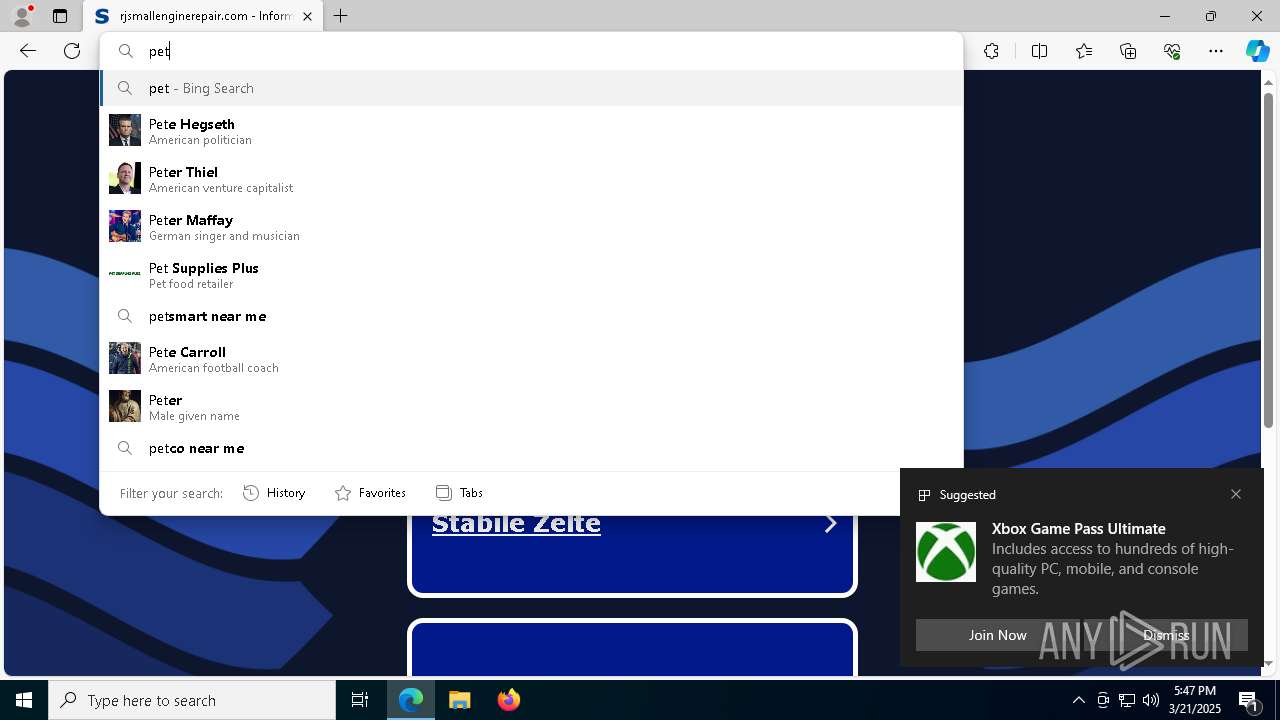The height and width of the screenshot is (720, 1280).
Task: Click the Xbox logo in notification
Action: point(946,552)
